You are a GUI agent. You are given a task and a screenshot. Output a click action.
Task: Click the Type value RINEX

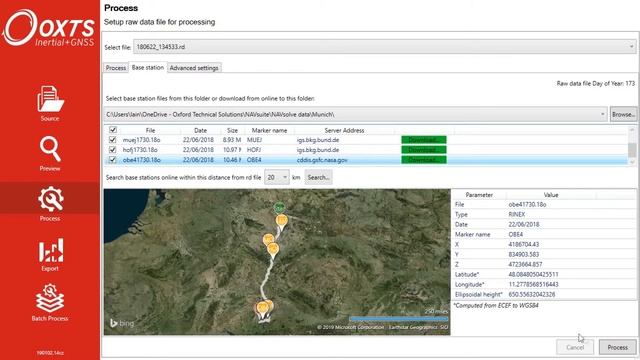(517, 214)
